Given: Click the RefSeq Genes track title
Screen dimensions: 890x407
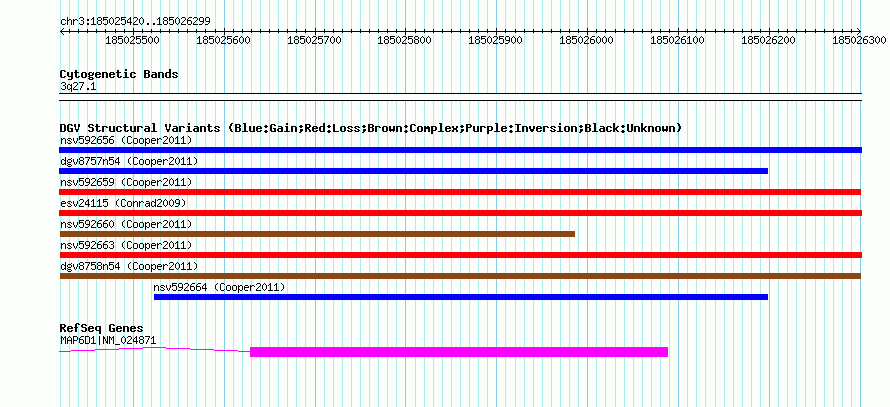Looking at the screenshot, I should (x=102, y=328).
